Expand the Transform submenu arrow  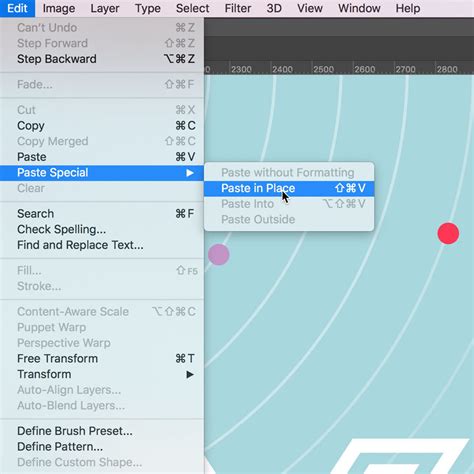click(190, 374)
